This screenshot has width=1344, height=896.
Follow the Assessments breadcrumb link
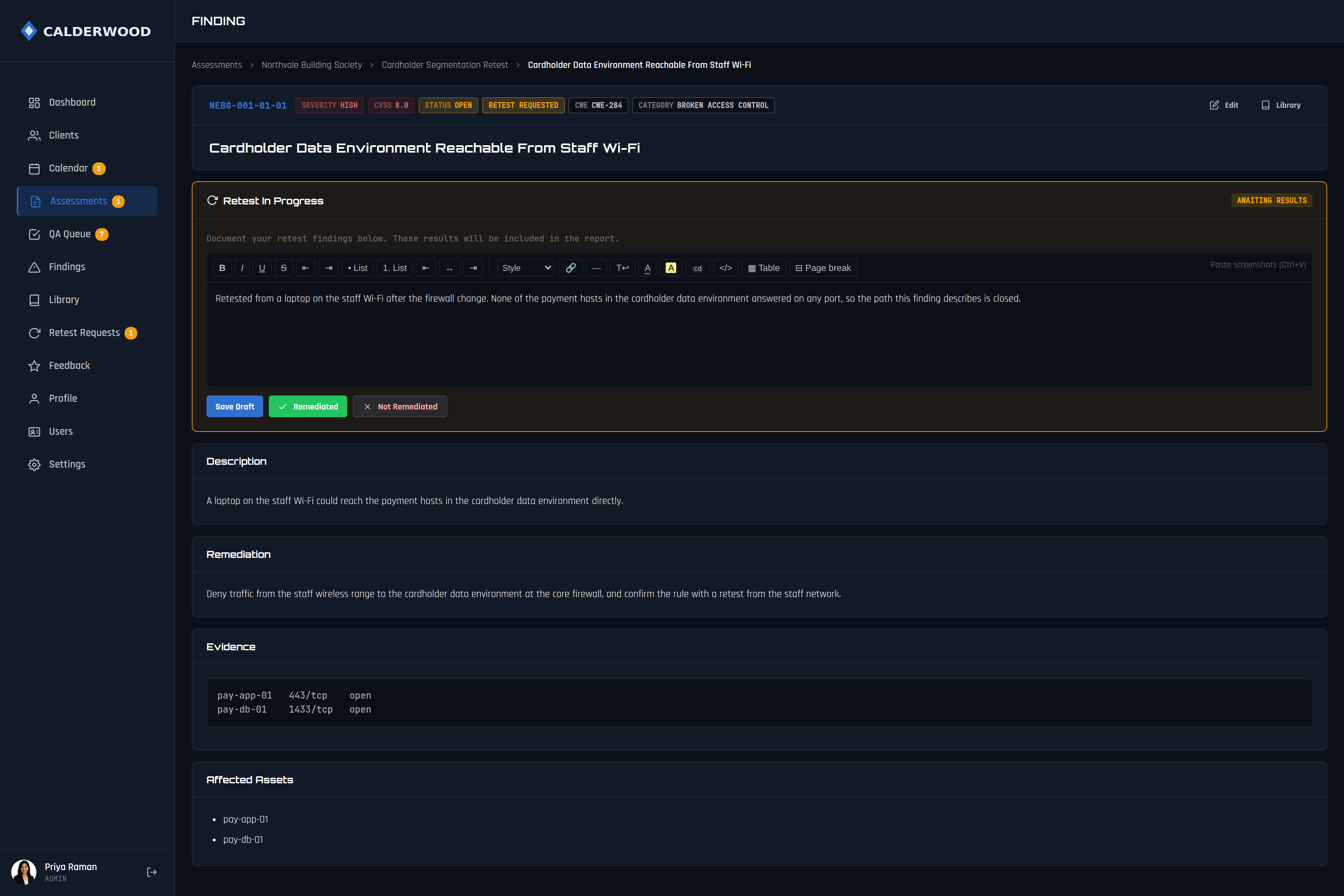(x=217, y=65)
